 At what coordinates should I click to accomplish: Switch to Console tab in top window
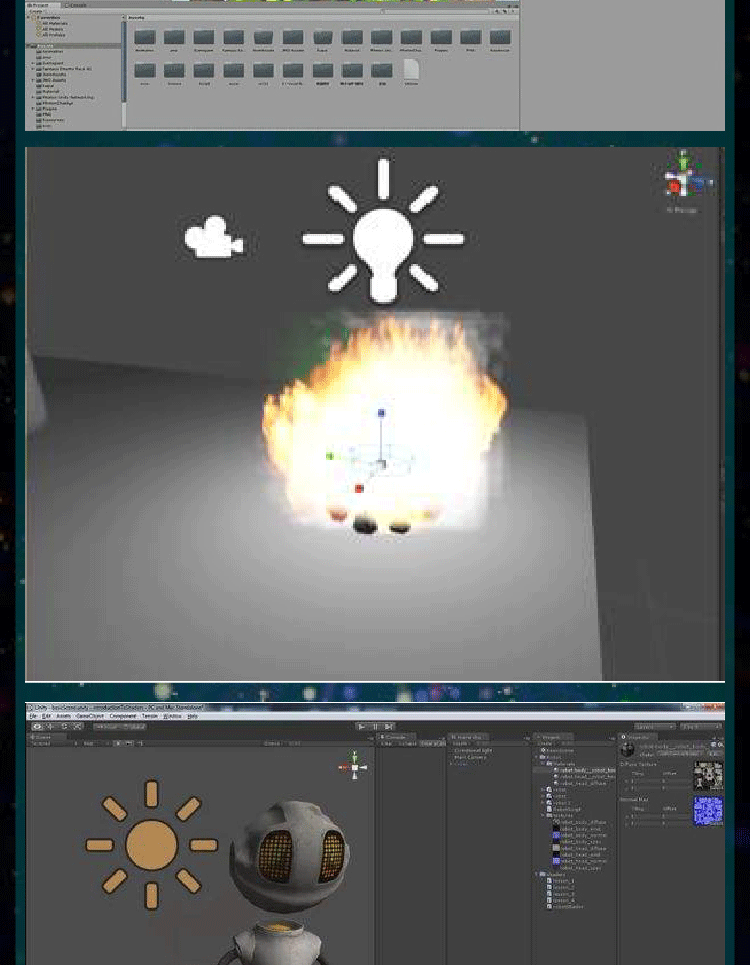click(75, 6)
